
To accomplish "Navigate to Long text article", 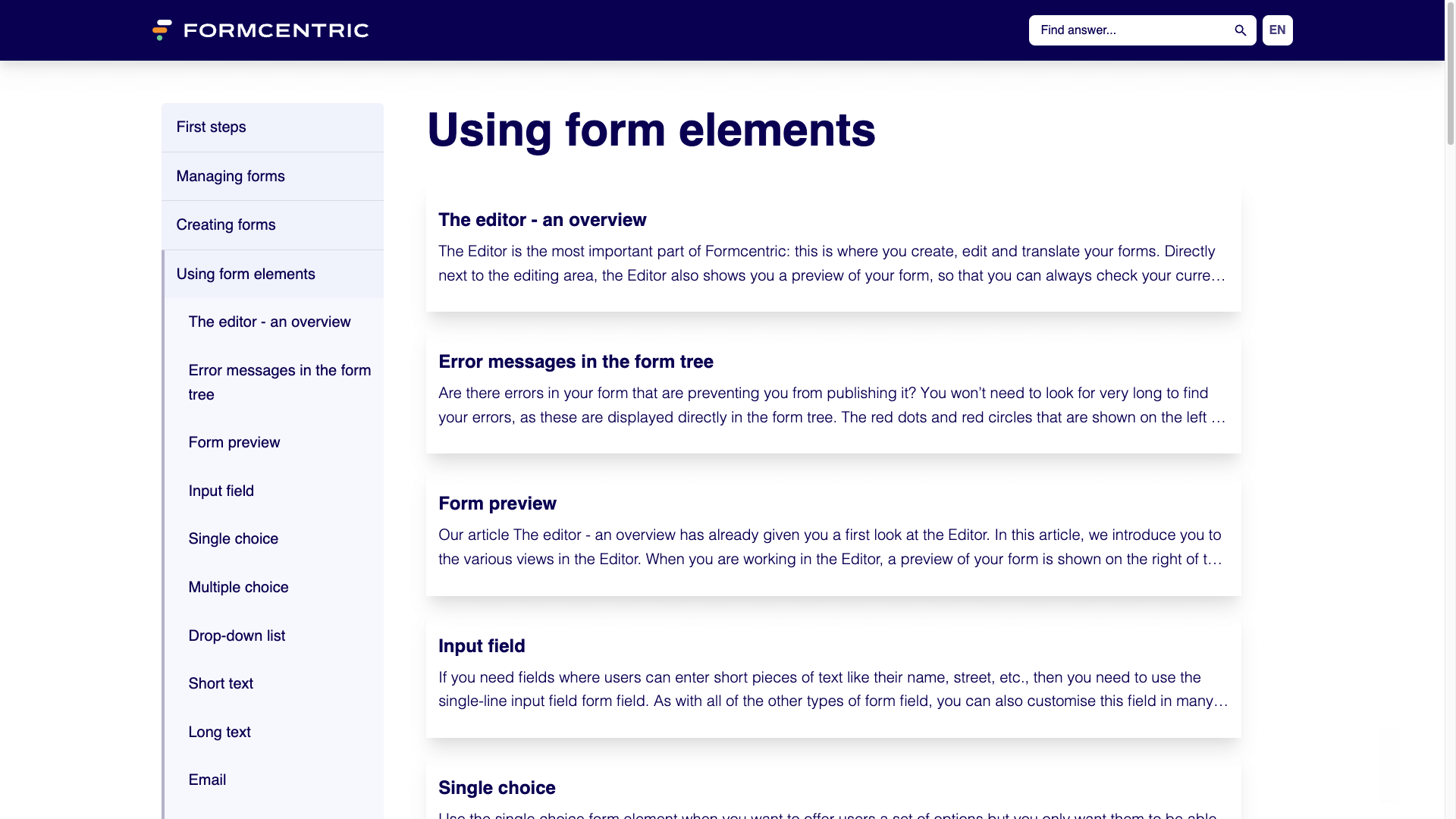I will (x=219, y=732).
